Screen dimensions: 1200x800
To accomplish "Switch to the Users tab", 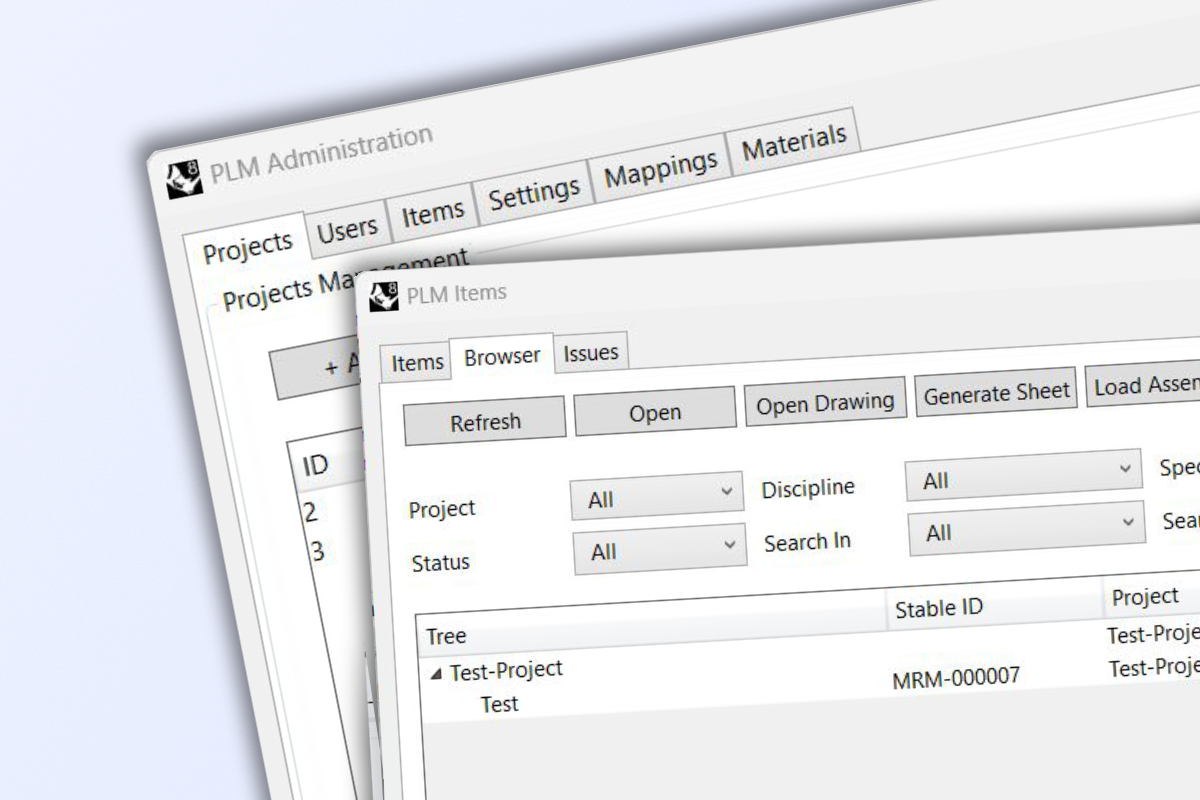I will tap(347, 231).
